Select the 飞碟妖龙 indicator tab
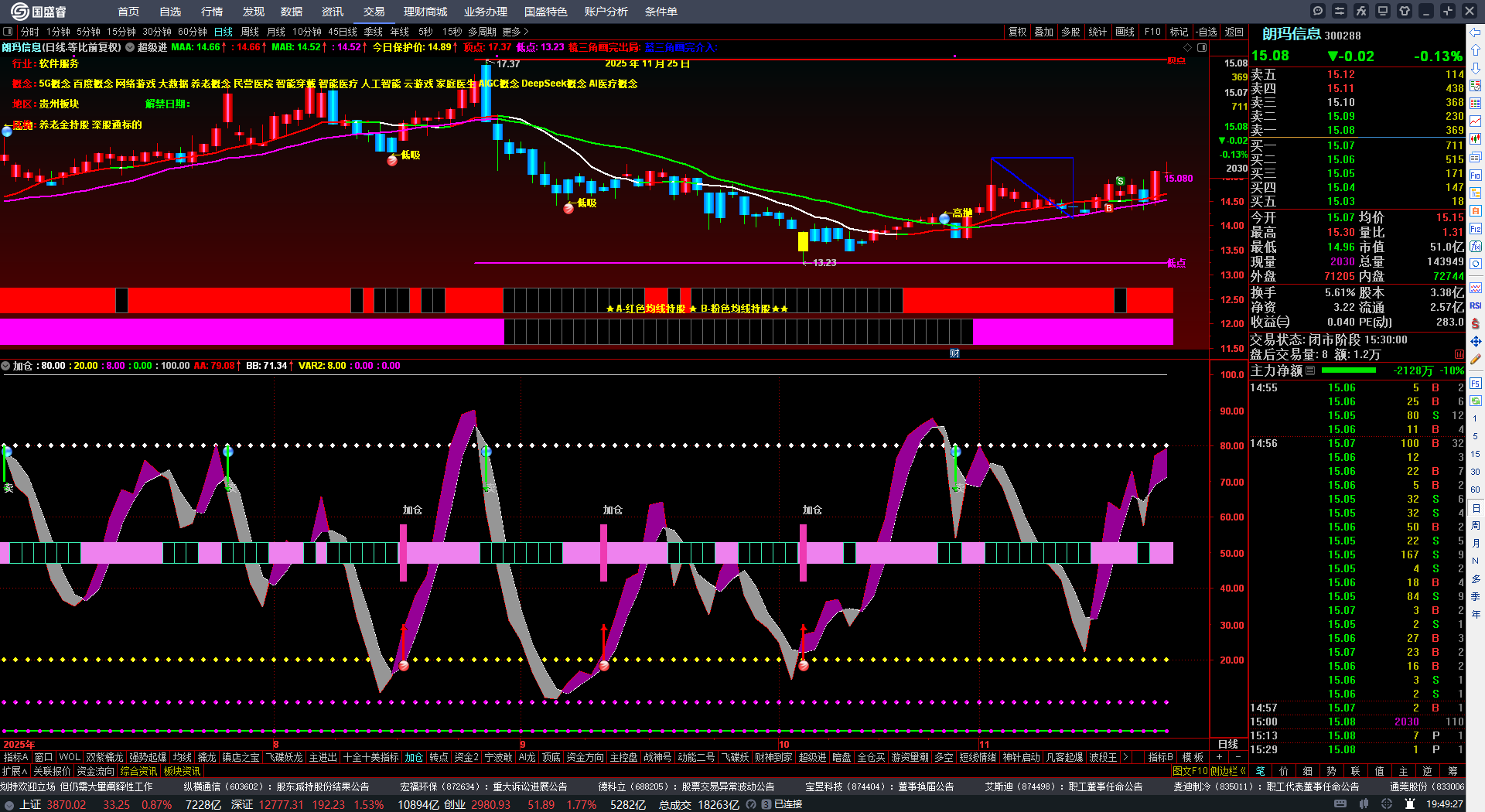This screenshot has height=812, width=1485. pos(285,757)
